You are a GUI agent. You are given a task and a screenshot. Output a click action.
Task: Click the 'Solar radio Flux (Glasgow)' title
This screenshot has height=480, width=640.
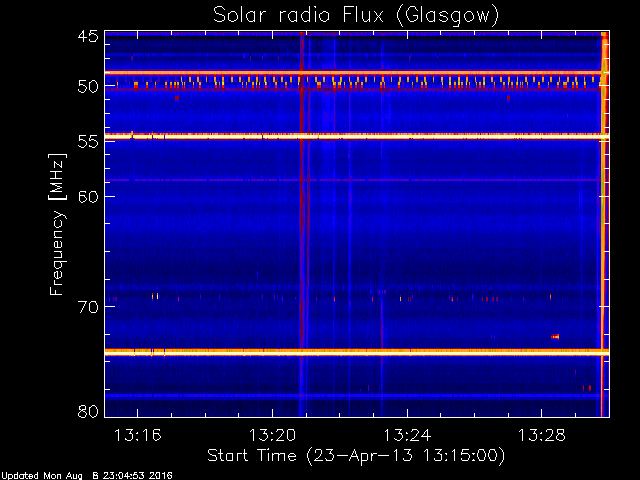(356, 16)
